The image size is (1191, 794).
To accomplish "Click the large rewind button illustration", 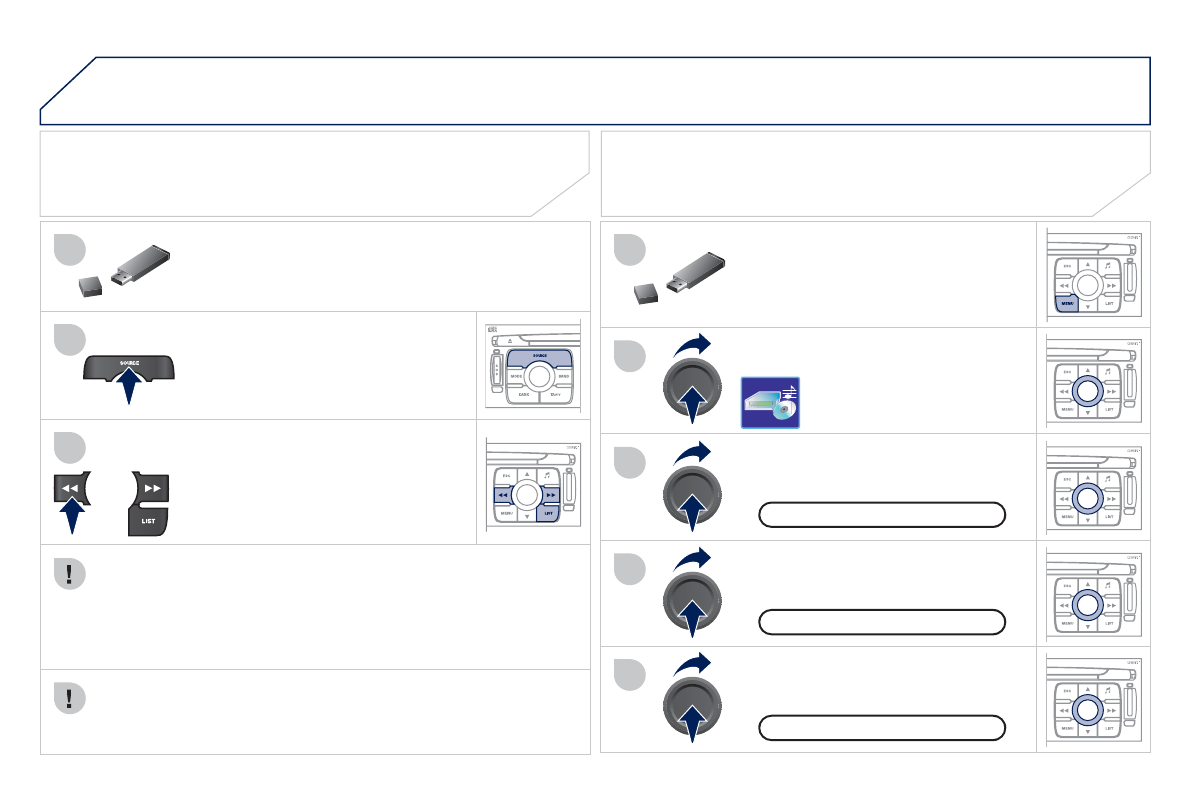I will (x=71, y=489).
